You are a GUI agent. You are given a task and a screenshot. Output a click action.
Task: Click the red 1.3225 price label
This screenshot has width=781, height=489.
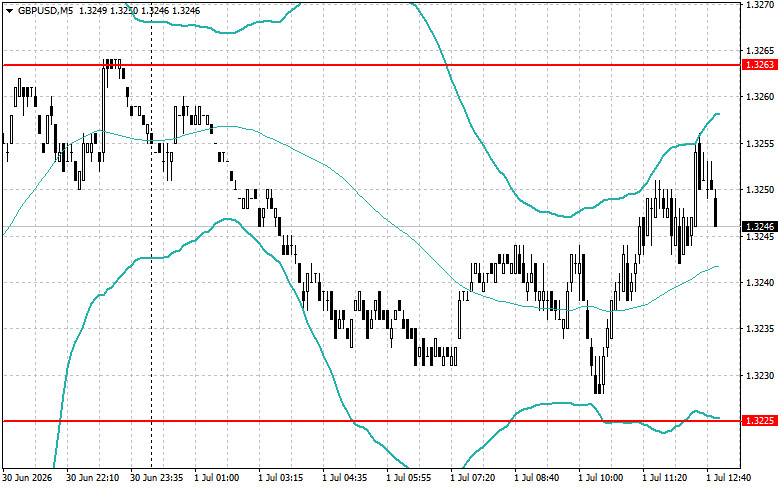pos(760,421)
